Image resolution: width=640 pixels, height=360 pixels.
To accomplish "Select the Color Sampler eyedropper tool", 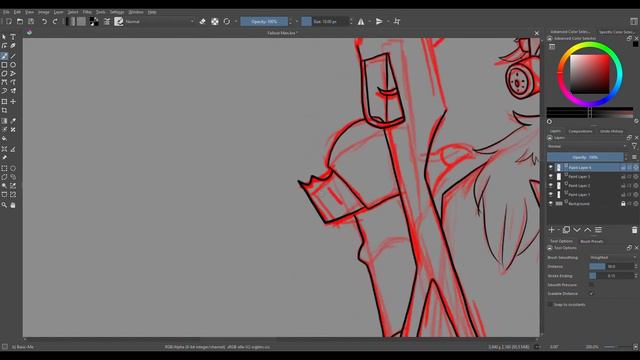I will (x=13, y=121).
